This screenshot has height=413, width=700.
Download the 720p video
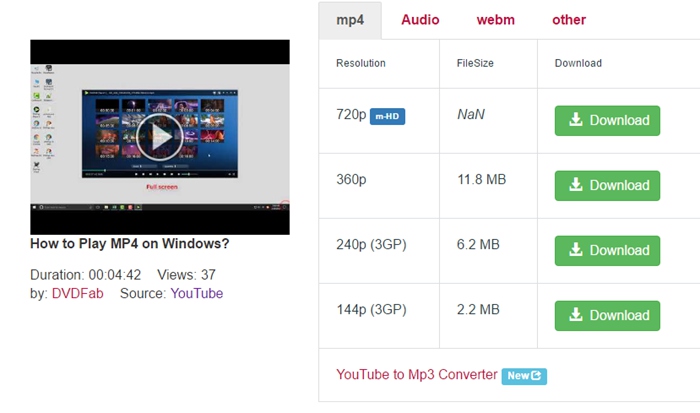pos(607,121)
